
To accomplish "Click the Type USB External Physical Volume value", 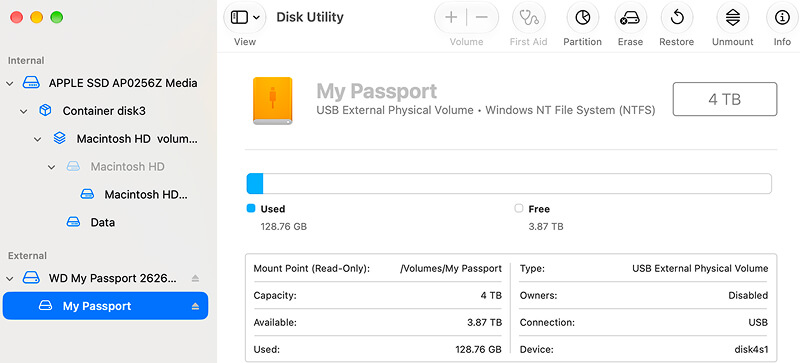I will (x=700, y=269).
